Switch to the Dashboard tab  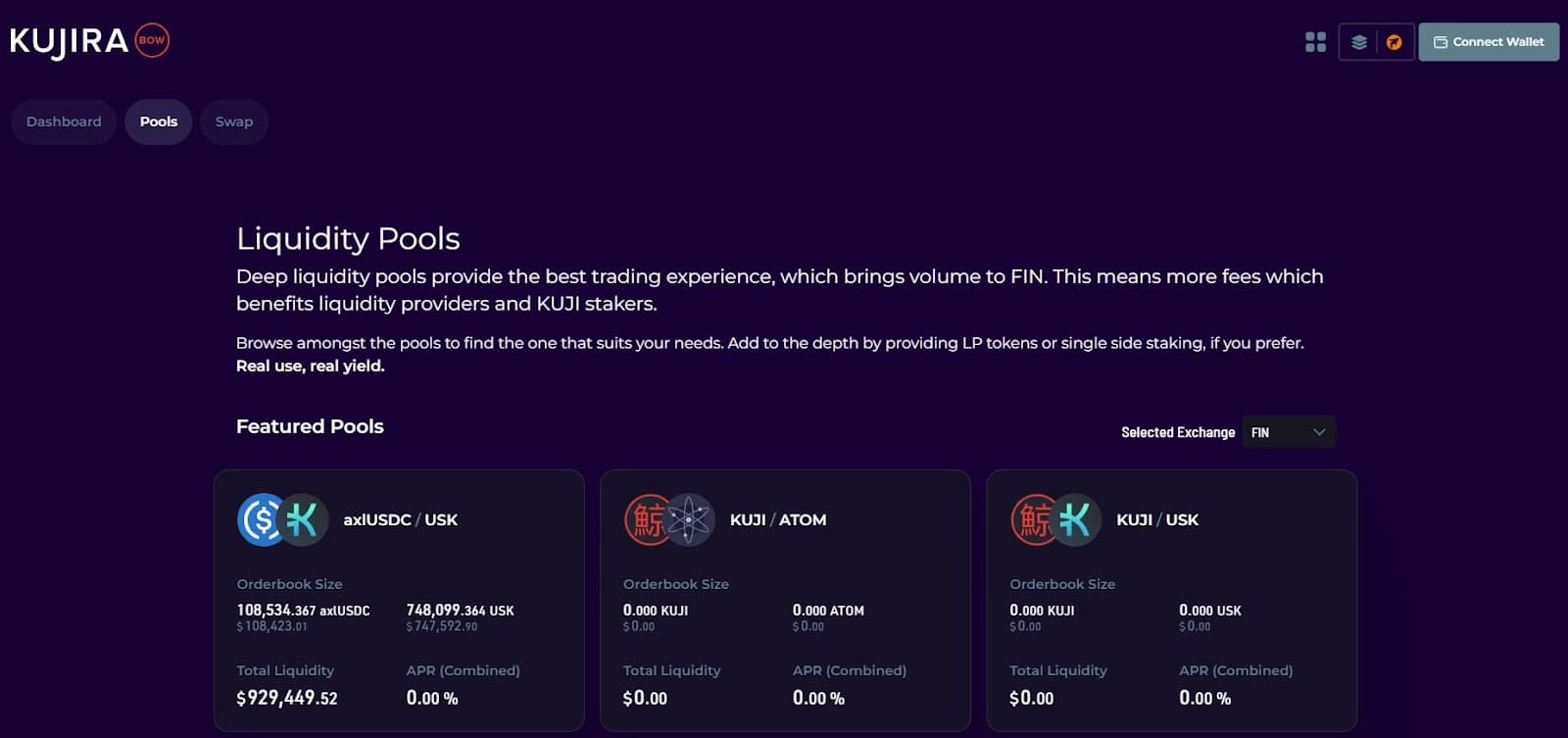pyautogui.click(x=64, y=122)
